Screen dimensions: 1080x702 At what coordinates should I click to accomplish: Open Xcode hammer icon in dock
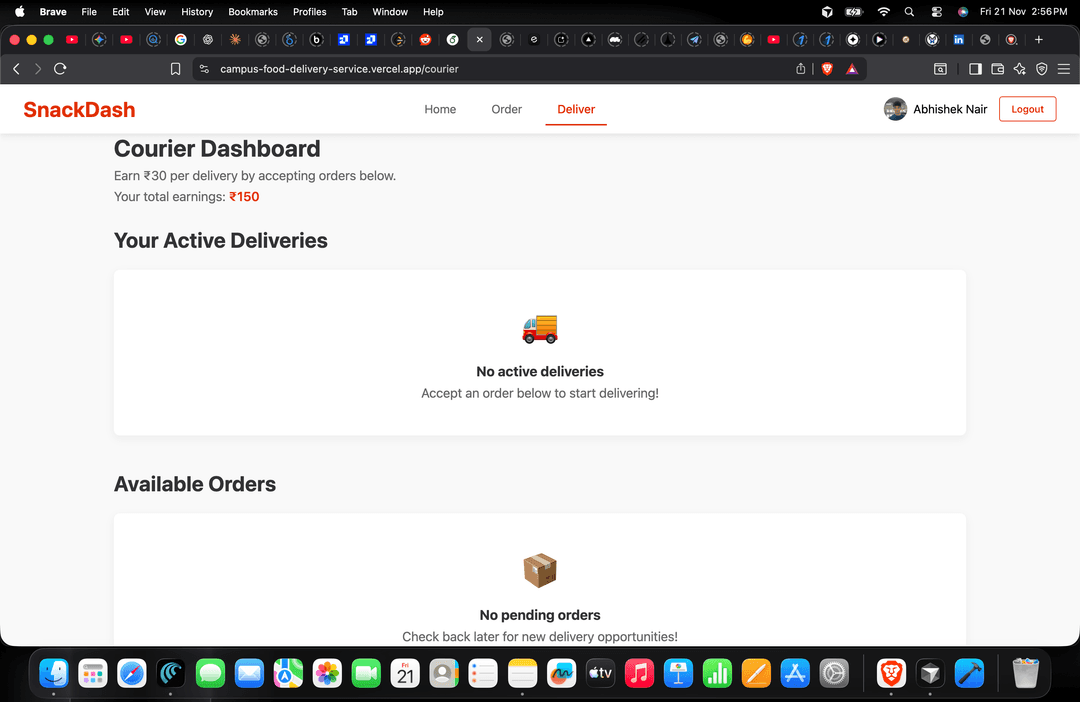coord(969,673)
